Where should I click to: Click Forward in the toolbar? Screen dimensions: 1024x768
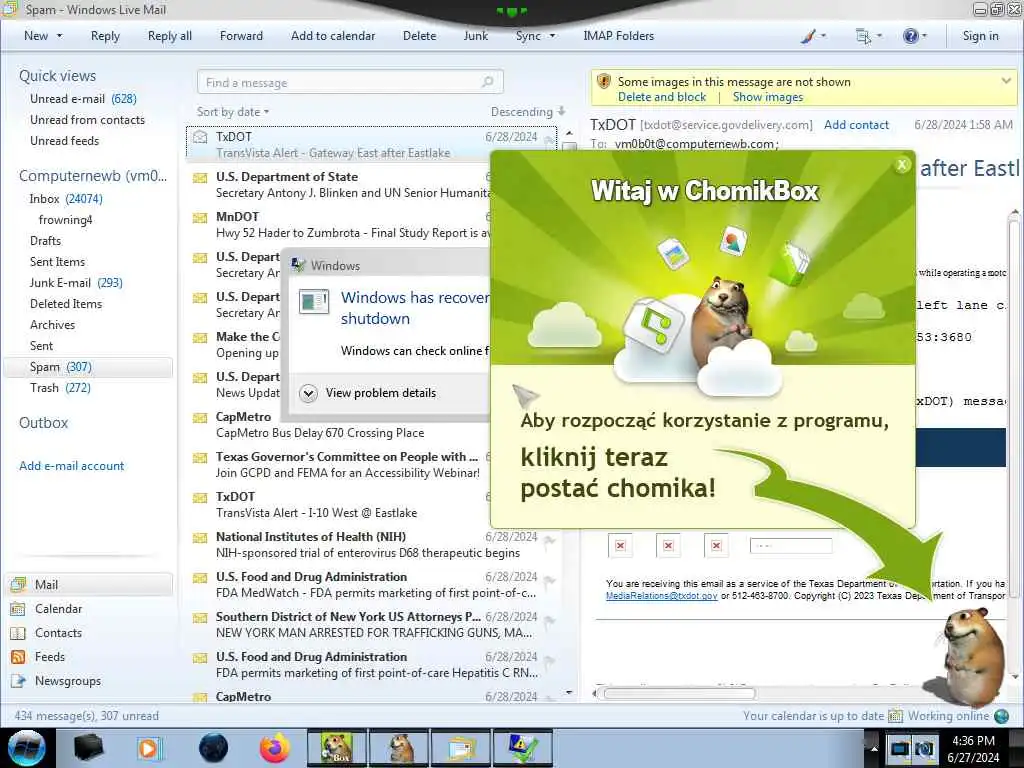point(241,37)
